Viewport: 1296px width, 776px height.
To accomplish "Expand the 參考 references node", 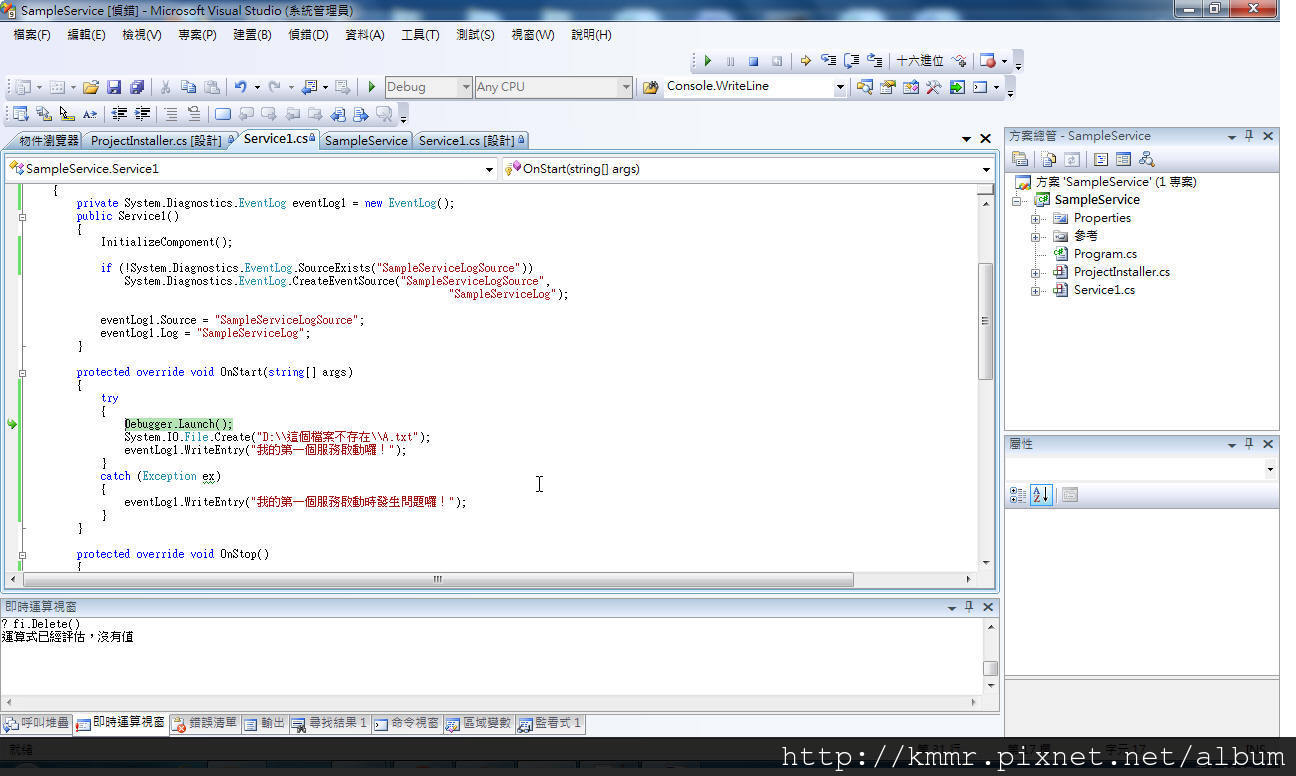I will click(x=1036, y=237).
